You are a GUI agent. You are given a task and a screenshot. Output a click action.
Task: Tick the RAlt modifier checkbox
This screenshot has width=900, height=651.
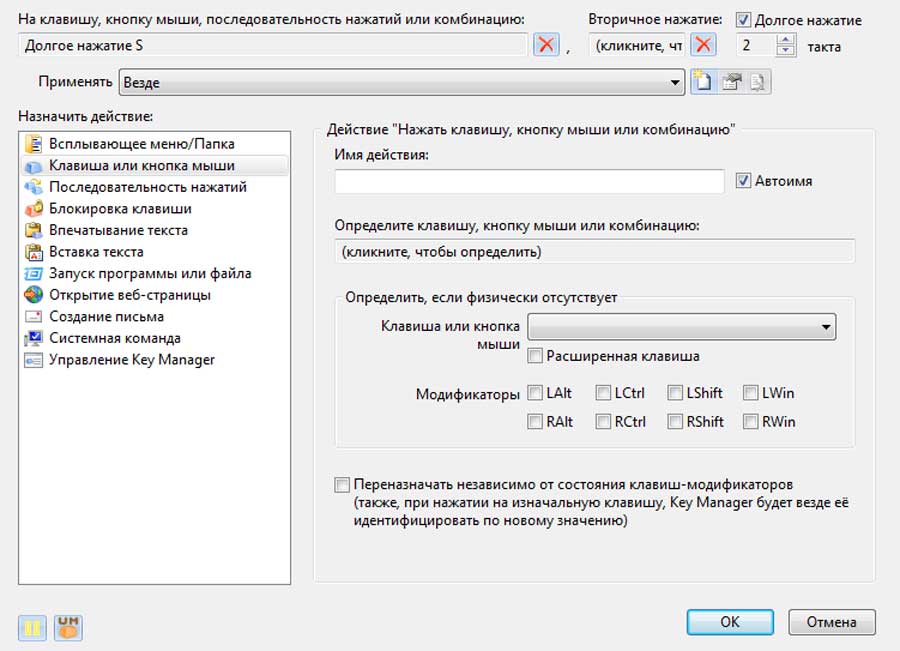(x=535, y=422)
